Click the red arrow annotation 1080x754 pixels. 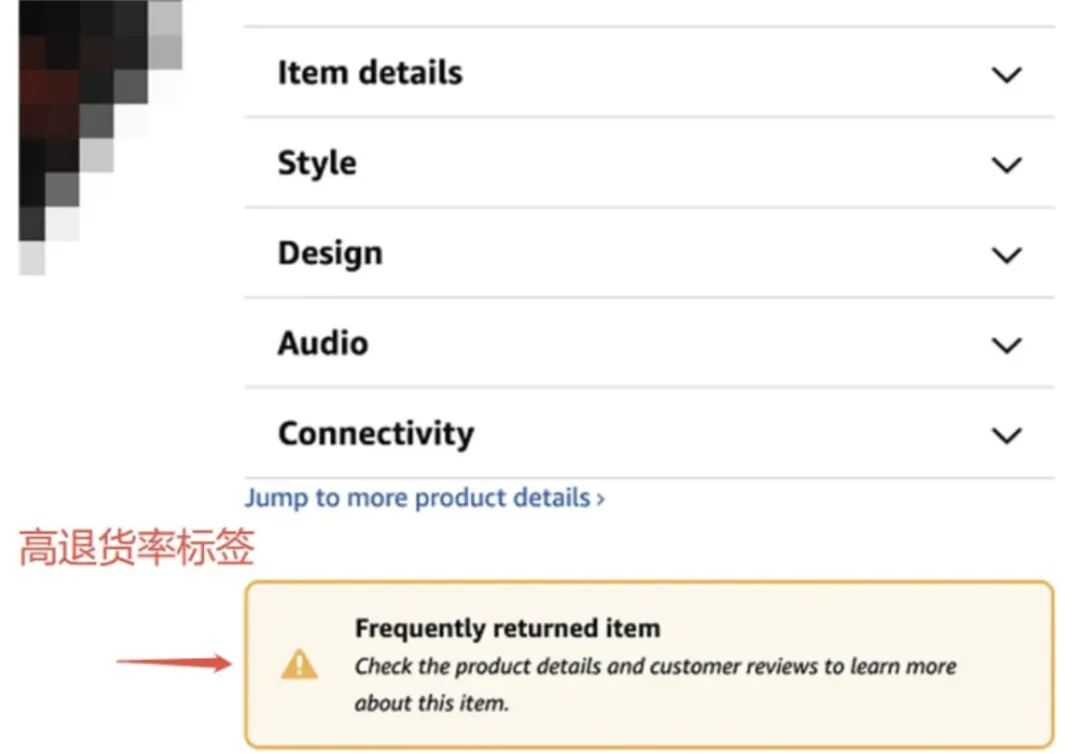click(174, 661)
